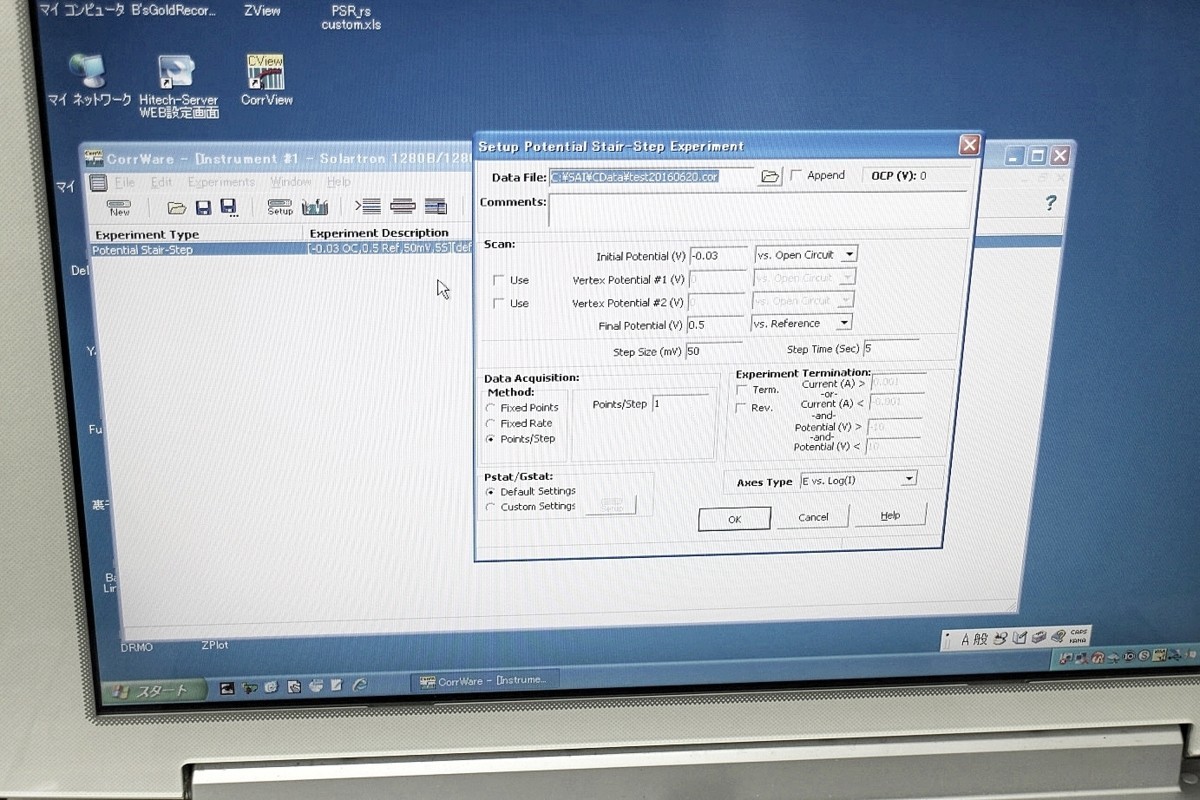Viewport: 1200px width, 800px height.
Task: Click the Step Time (Sec) field
Action: [x=890, y=348]
